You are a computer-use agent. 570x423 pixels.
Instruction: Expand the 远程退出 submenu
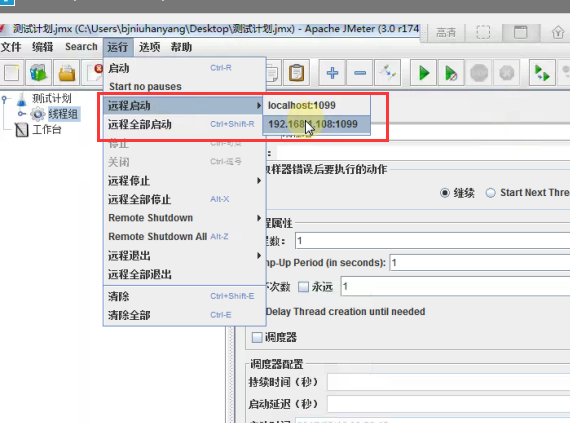[x=185, y=255]
